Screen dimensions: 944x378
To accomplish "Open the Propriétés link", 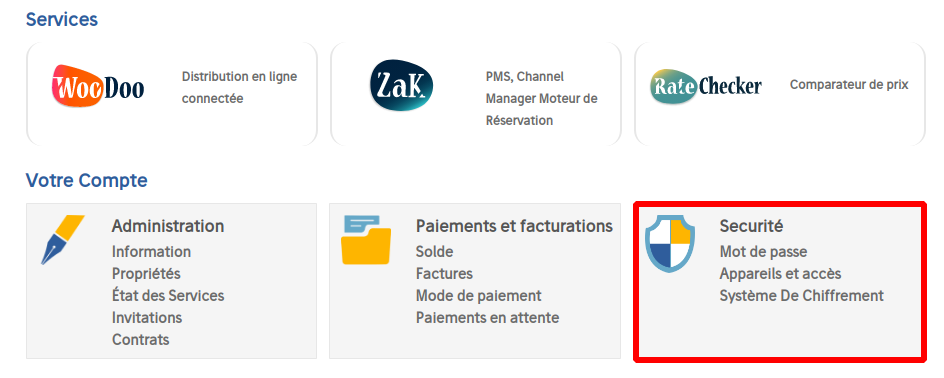I will (x=146, y=273).
